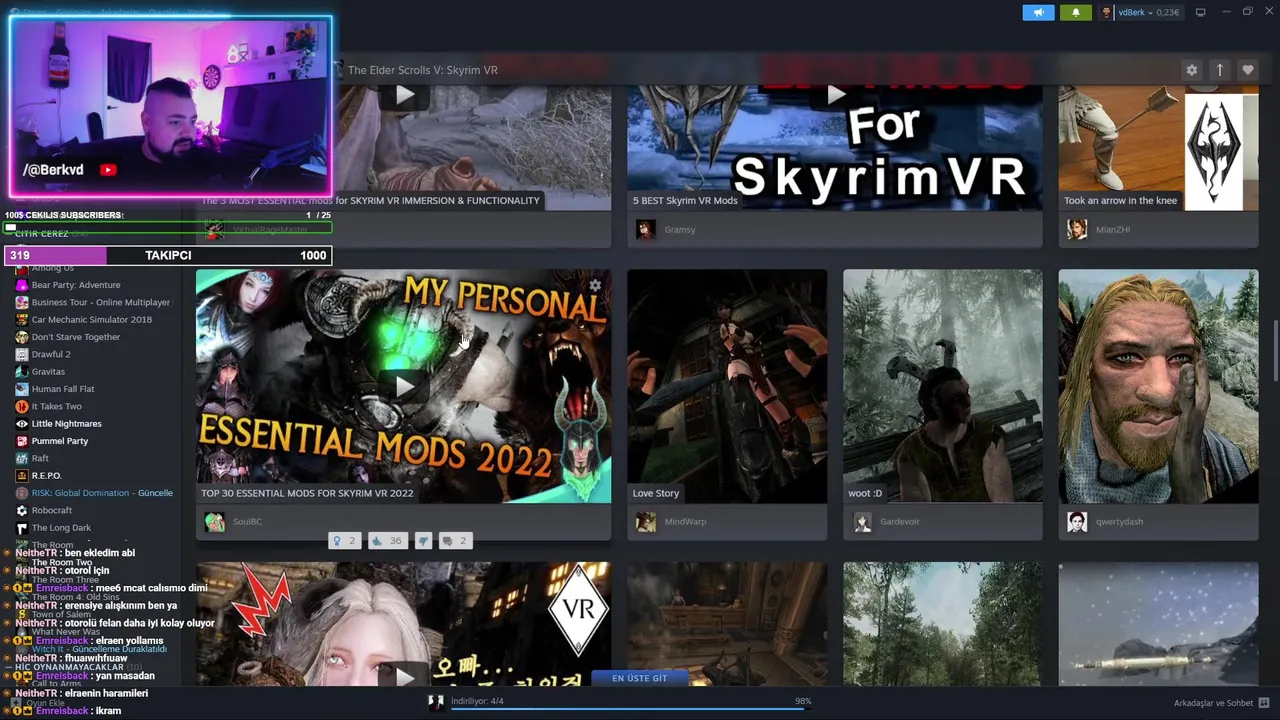Rate up using thumbs up with 36

386,541
